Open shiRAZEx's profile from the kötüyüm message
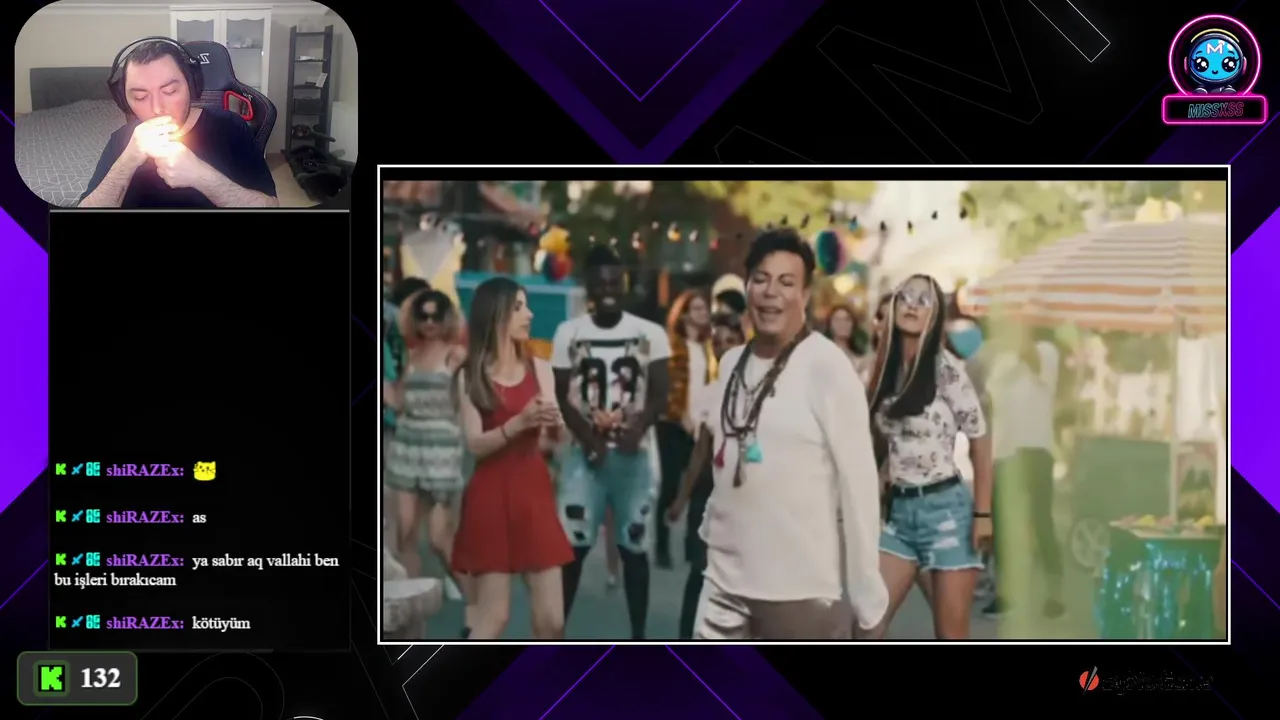Viewport: 1280px width, 720px height. pos(145,623)
